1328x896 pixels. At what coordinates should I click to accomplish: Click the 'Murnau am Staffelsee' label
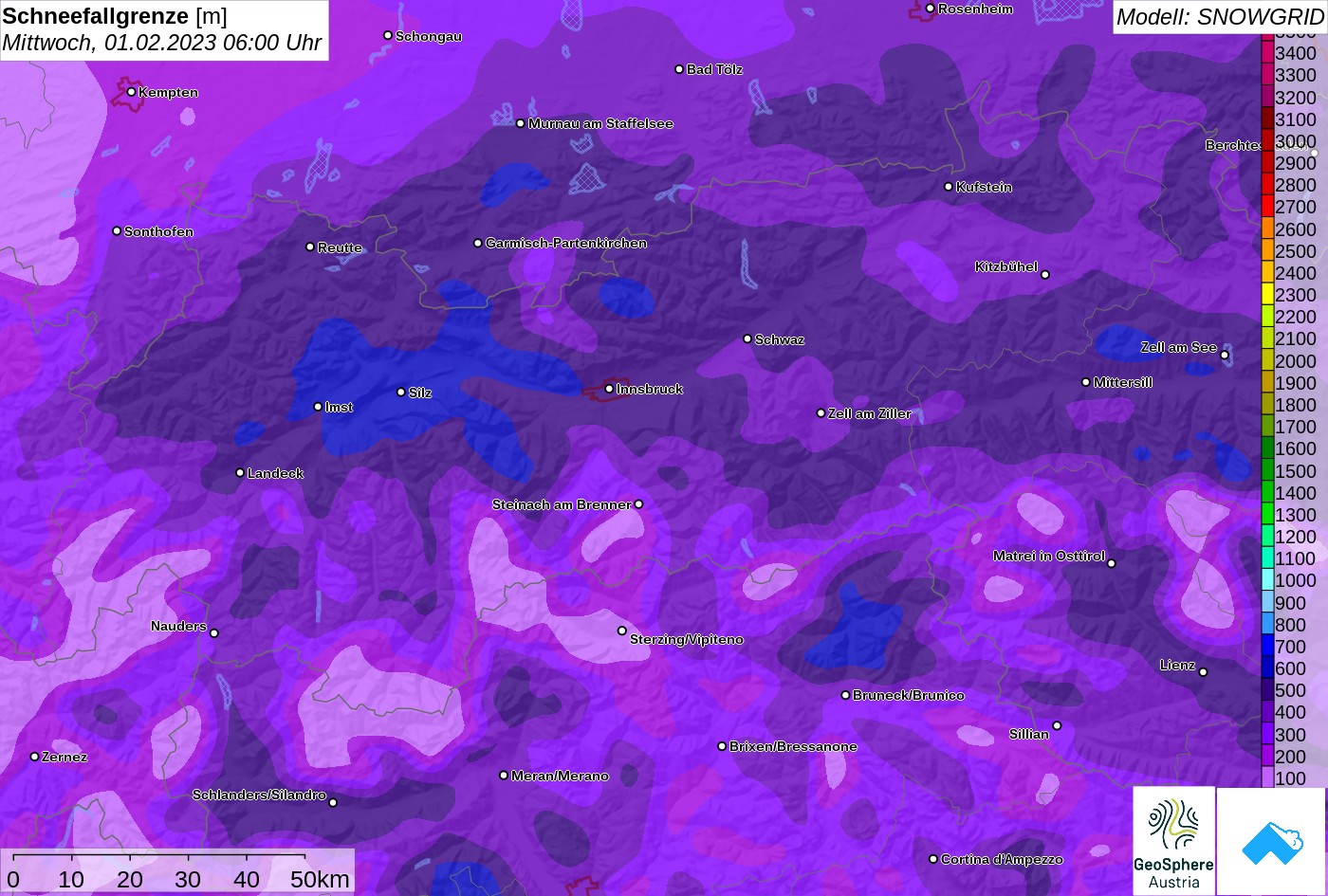point(600,123)
